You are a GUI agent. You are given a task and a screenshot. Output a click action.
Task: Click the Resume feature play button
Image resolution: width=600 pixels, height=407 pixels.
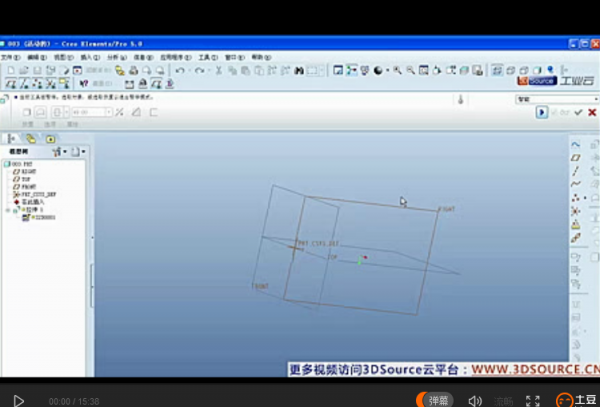coord(541,112)
